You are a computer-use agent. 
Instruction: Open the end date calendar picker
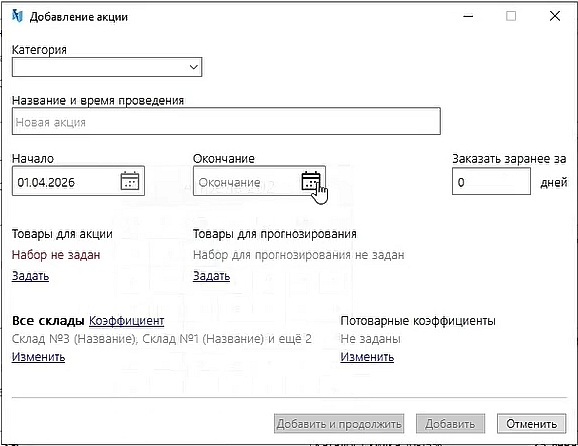(x=311, y=181)
